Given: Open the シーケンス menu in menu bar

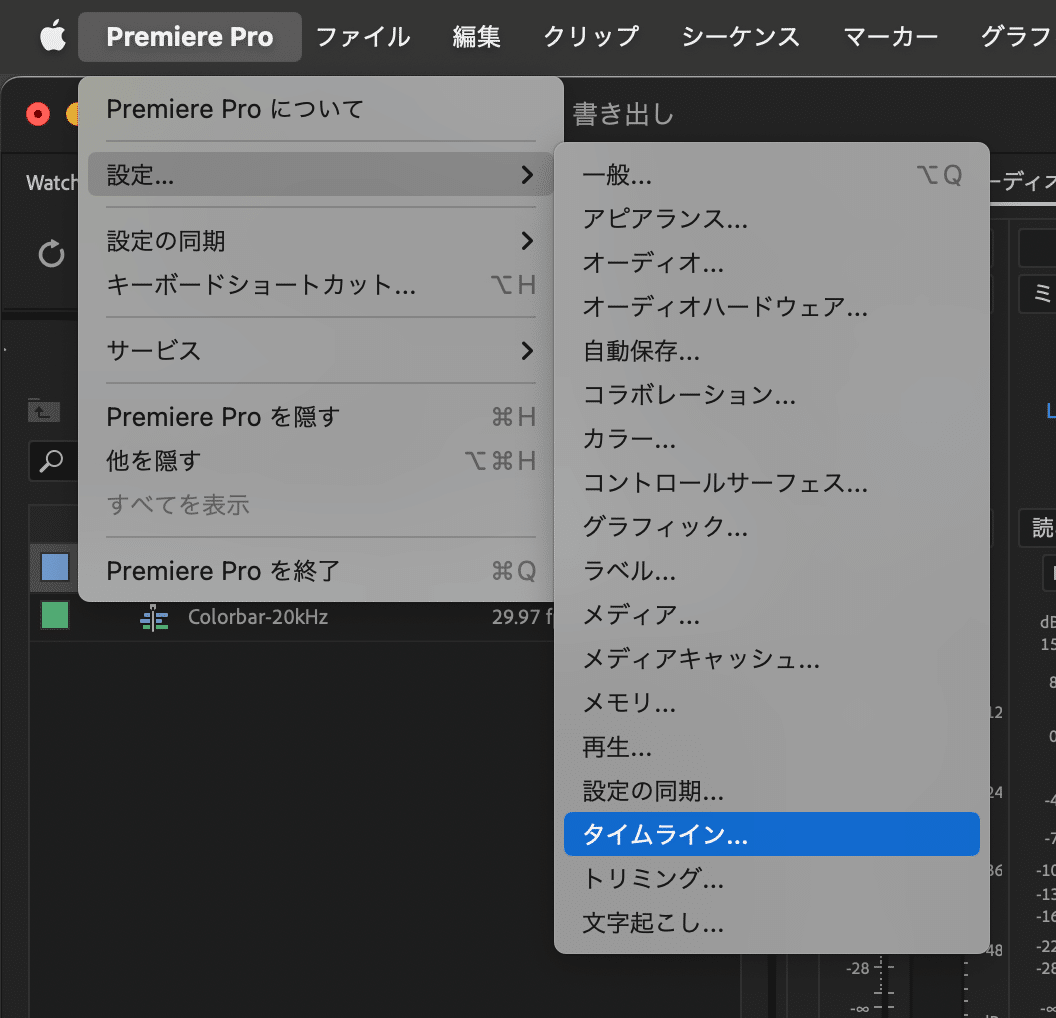Looking at the screenshot, I should coord(740,37).
